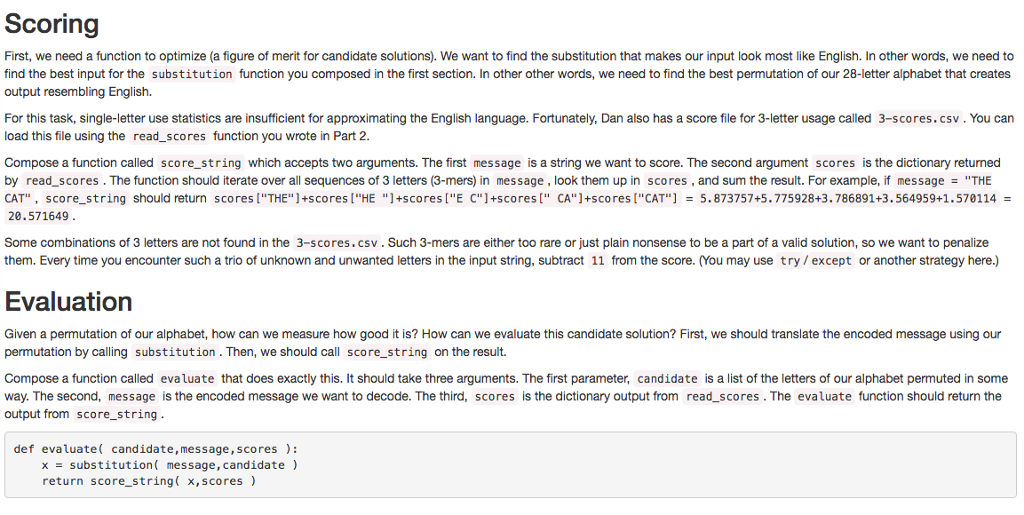
Task: Click the inline code word 'try'
Action: pos(789,260)
